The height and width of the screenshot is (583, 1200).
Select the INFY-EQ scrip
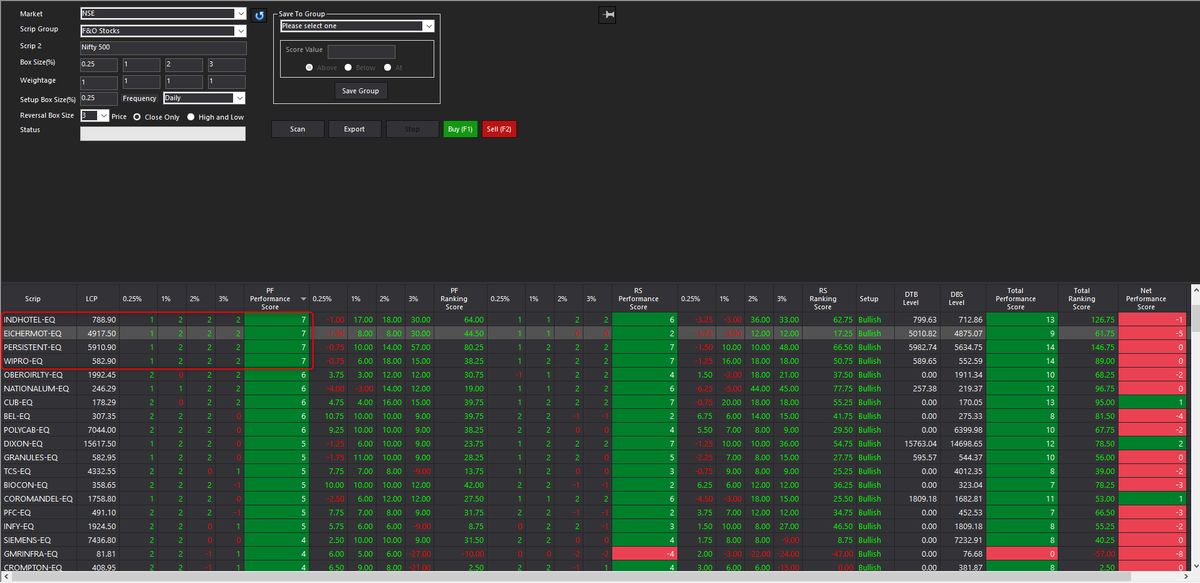pyautogui.click(x=20, y=525)
